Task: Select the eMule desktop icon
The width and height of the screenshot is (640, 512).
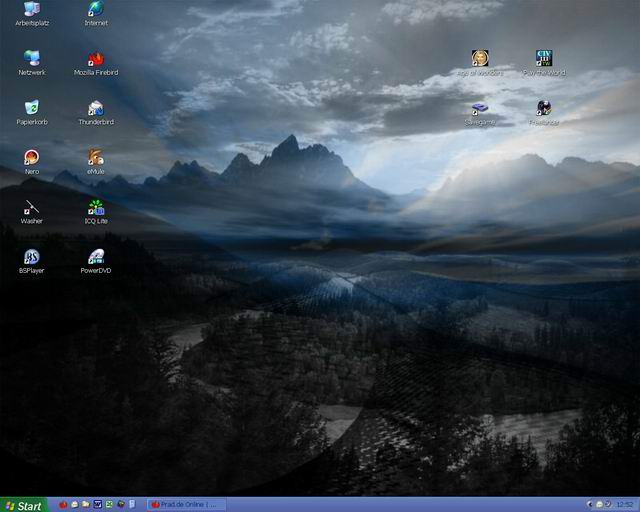Action: point(96,157)
